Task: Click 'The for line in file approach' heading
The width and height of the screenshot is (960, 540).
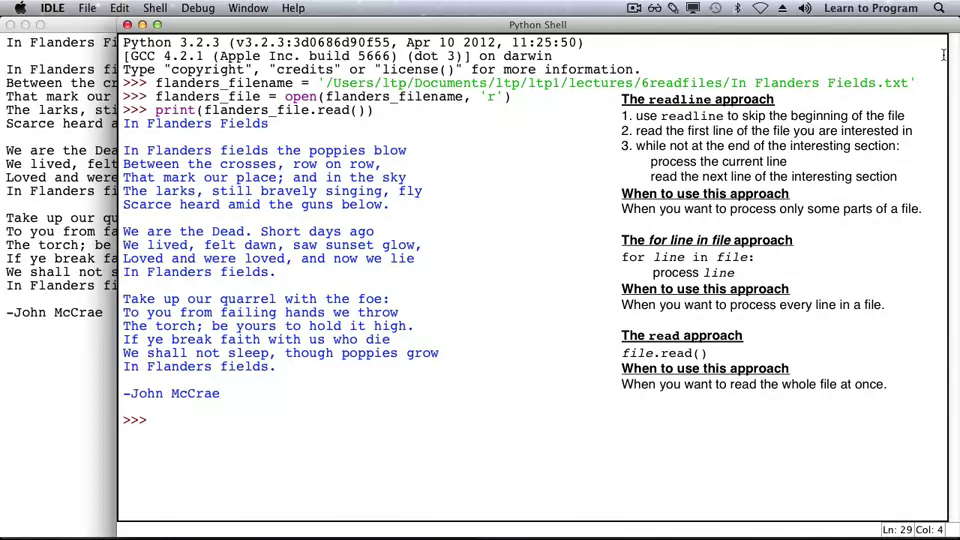Action: [x=707, y=240]
